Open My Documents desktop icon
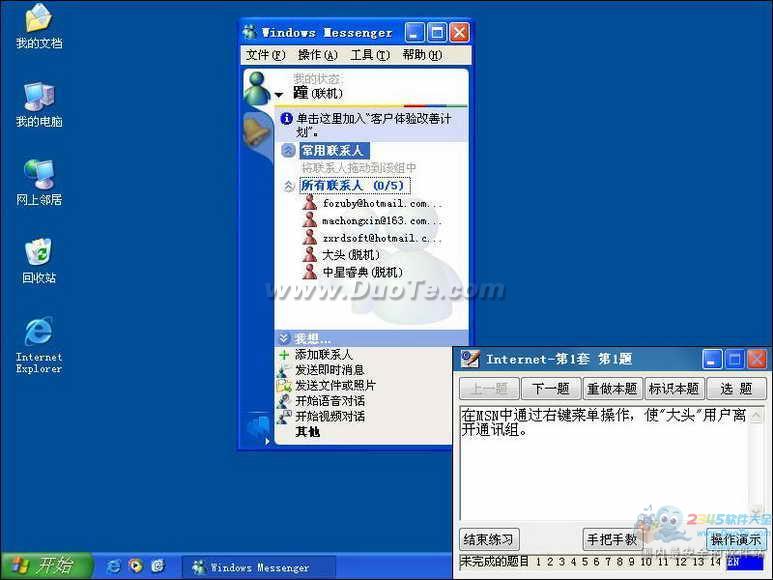This screenshot has width=773, height=580. tap(39, 26)
